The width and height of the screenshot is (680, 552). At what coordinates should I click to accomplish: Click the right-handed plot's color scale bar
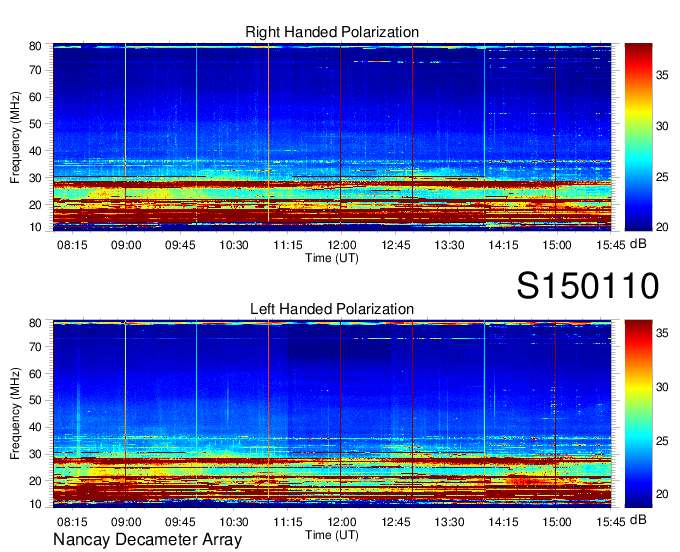coord(638,137)
